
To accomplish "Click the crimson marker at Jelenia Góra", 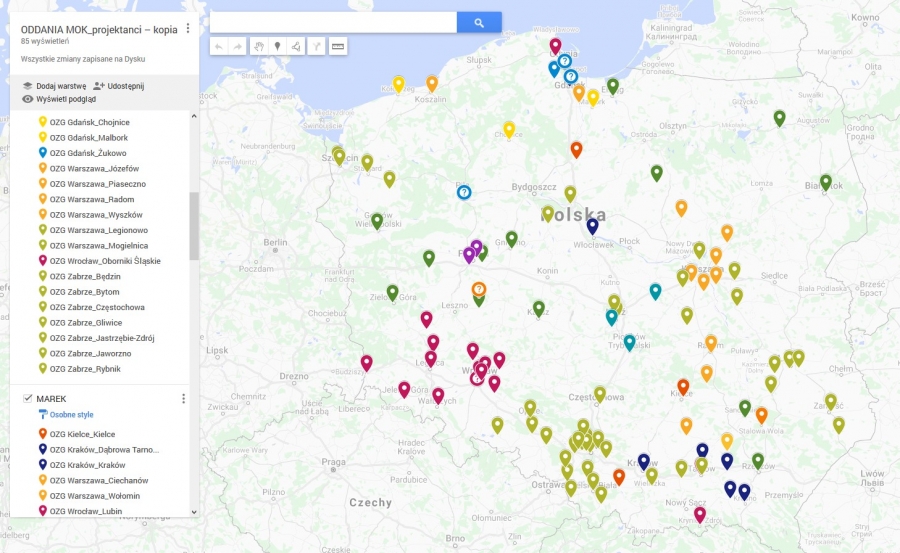I will (x=404, y=389).
